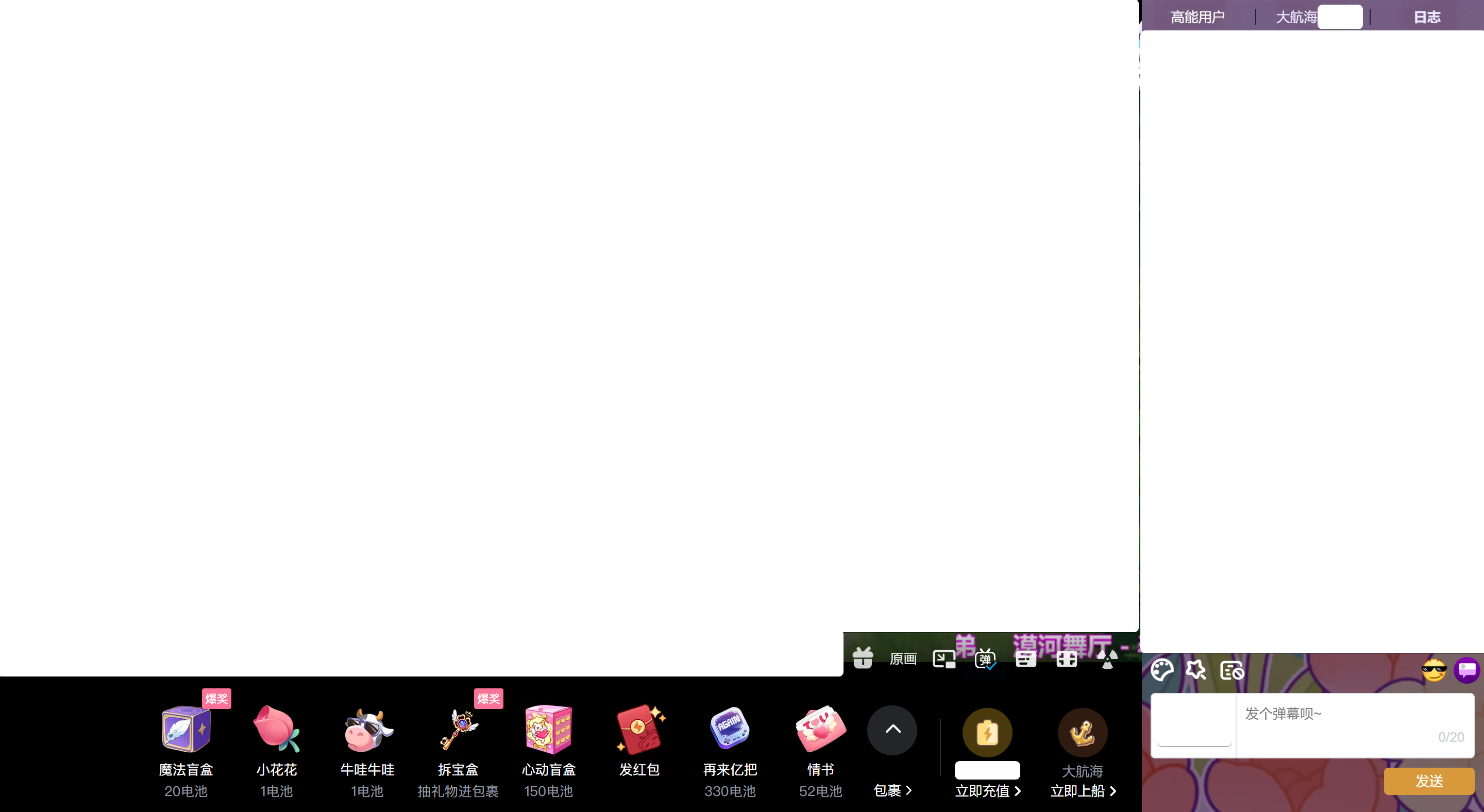Open the 原画 quality selector
Screen dimensions: 1484x812
click(903, 658)
